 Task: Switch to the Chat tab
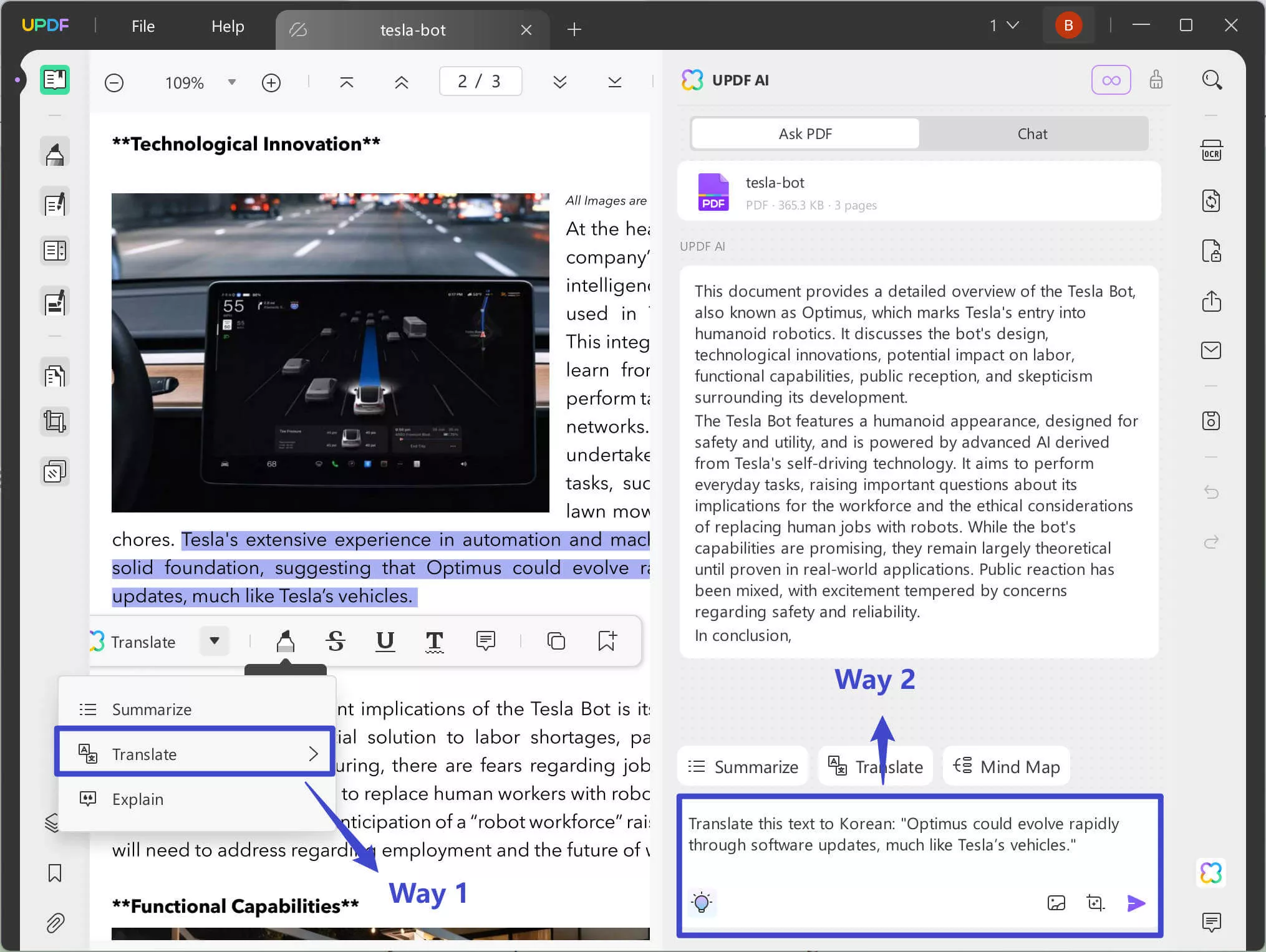pos(1032,133)
